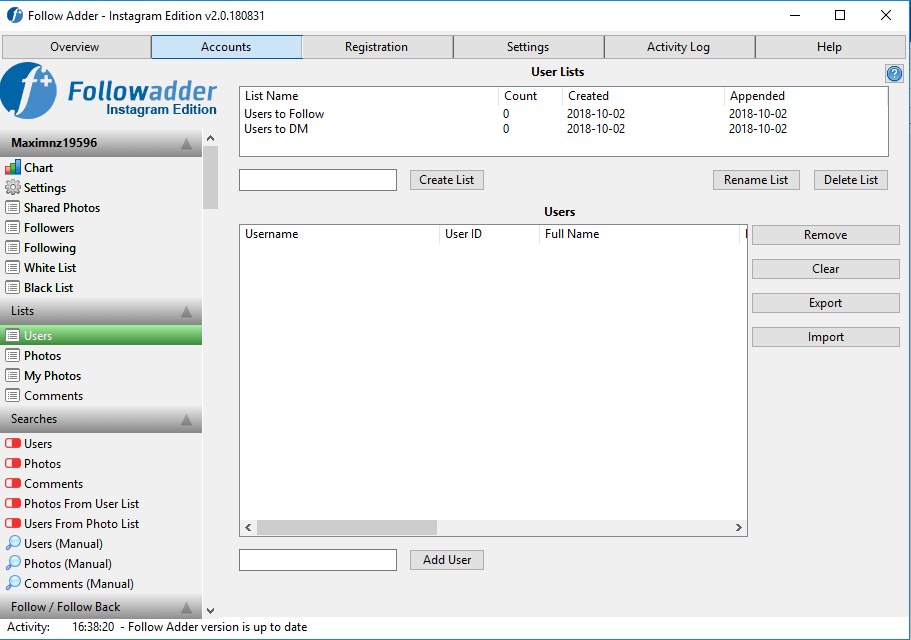This screenshot has height=640, width=911.
Task: Click the Create List button
Action: [x=447, y=180]
